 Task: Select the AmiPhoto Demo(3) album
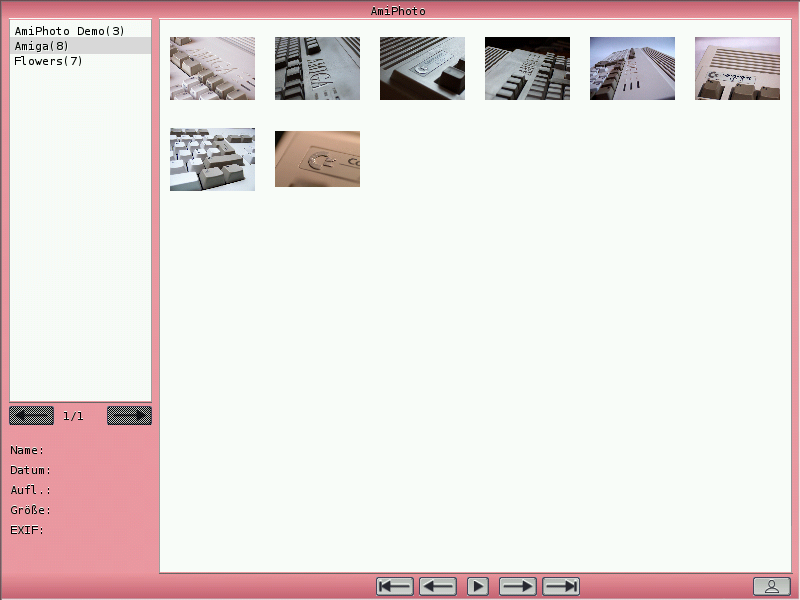tap(69, 31)
